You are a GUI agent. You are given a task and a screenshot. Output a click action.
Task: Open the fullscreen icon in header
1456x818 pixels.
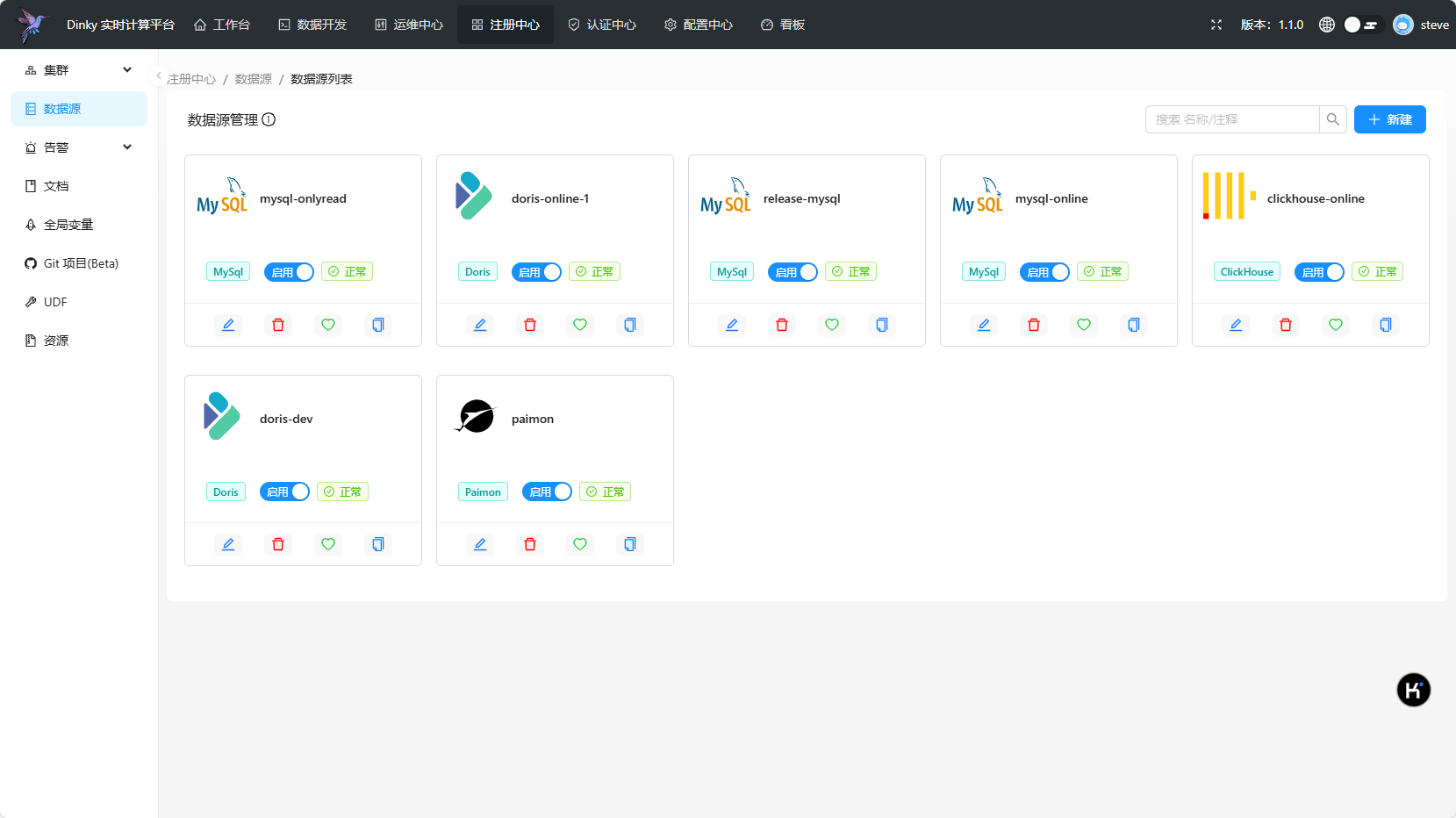[1216, 25]
